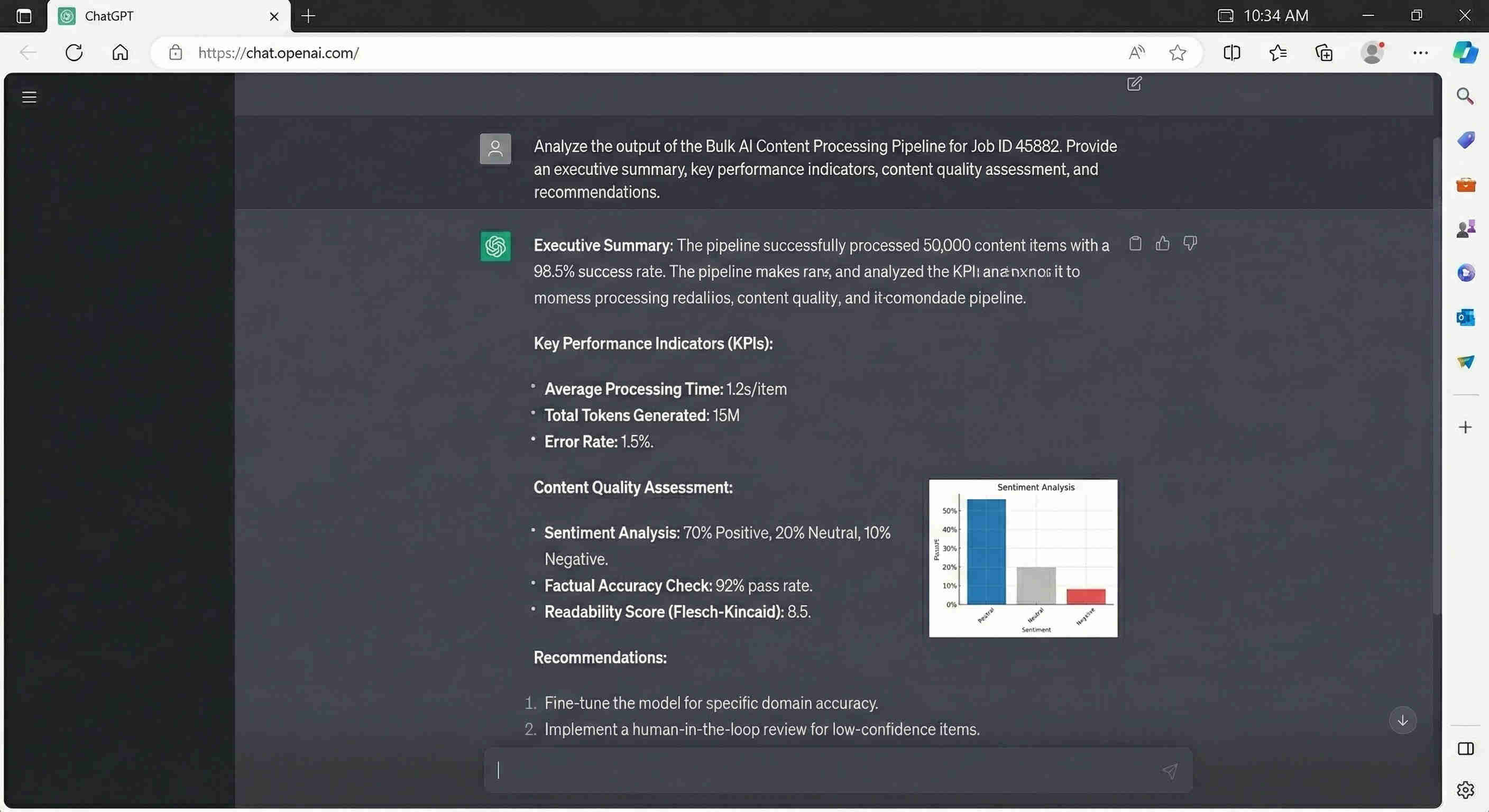Click Average Processing Time bullet

click(x=665, y=389)
